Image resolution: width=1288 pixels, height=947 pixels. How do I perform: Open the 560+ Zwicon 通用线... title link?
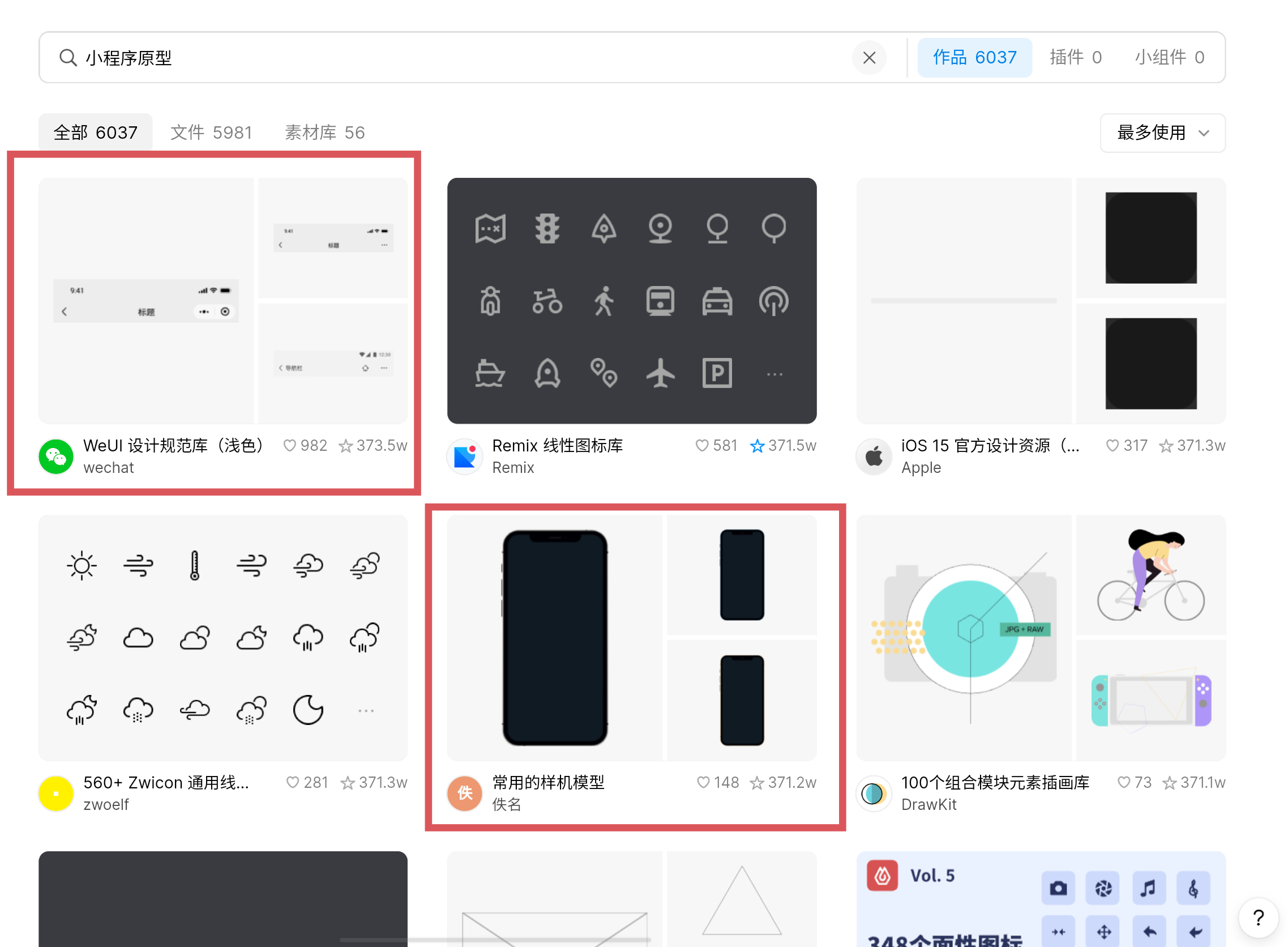[166, 783]
